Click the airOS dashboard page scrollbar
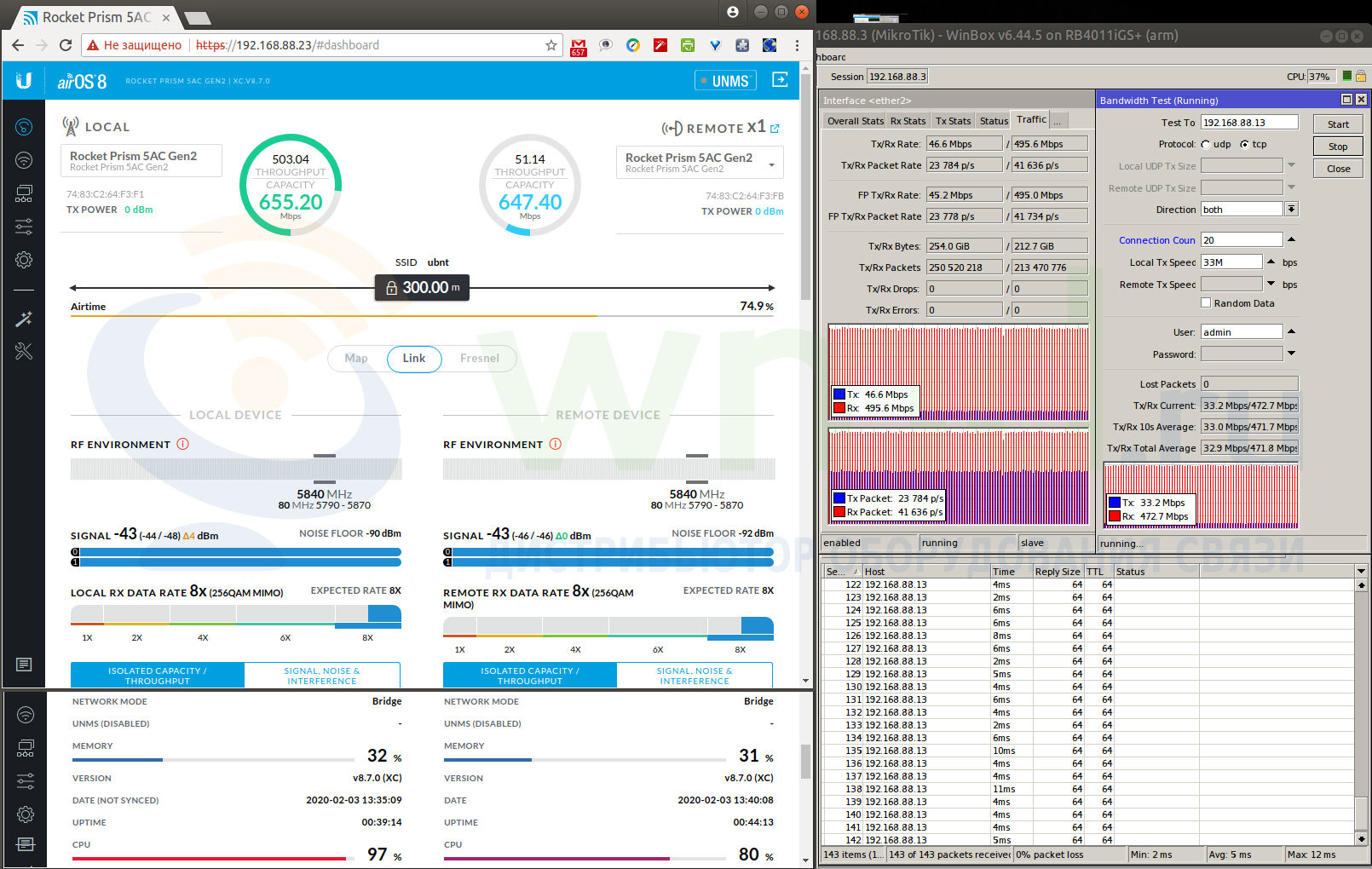 pyautogui.click(x=806, y=187)
